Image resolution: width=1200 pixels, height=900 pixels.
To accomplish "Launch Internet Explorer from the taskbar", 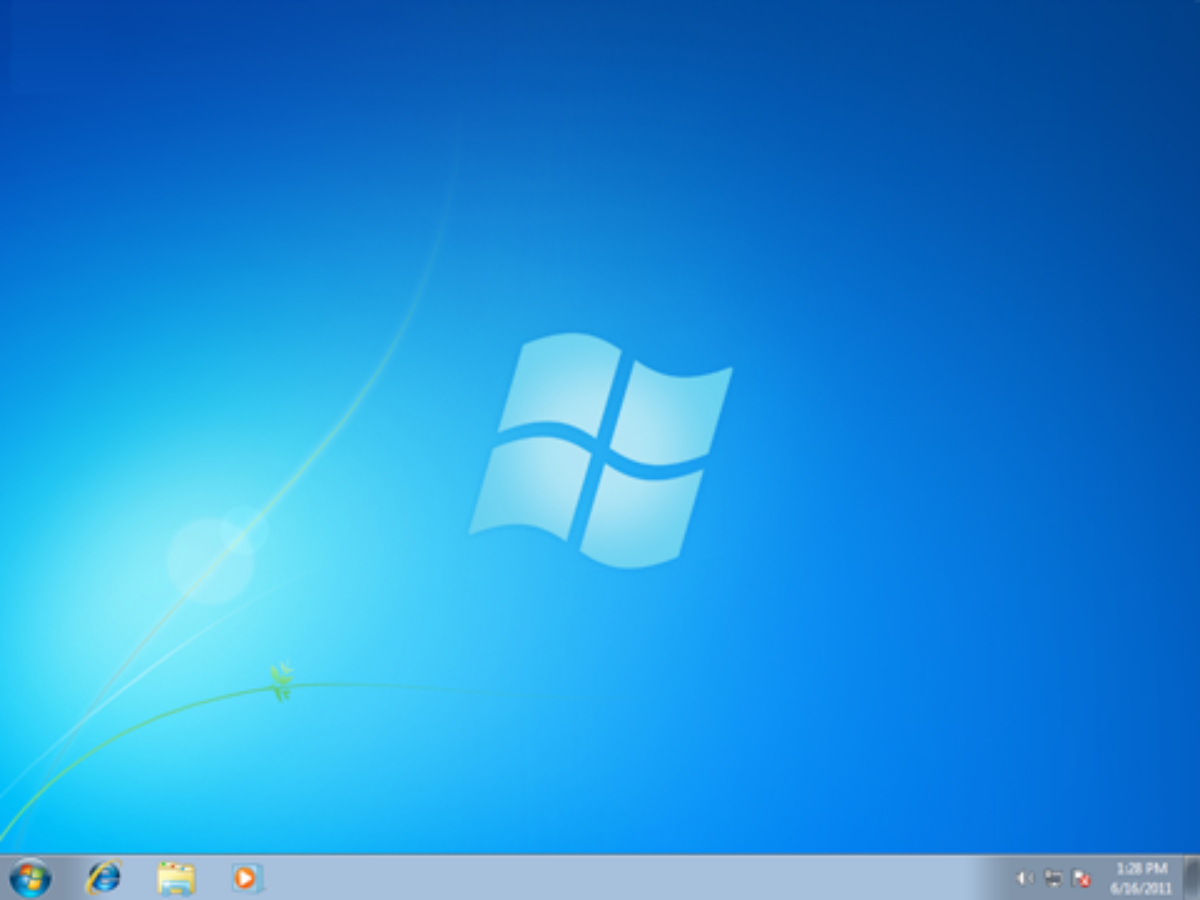I will tap(103, 878).
